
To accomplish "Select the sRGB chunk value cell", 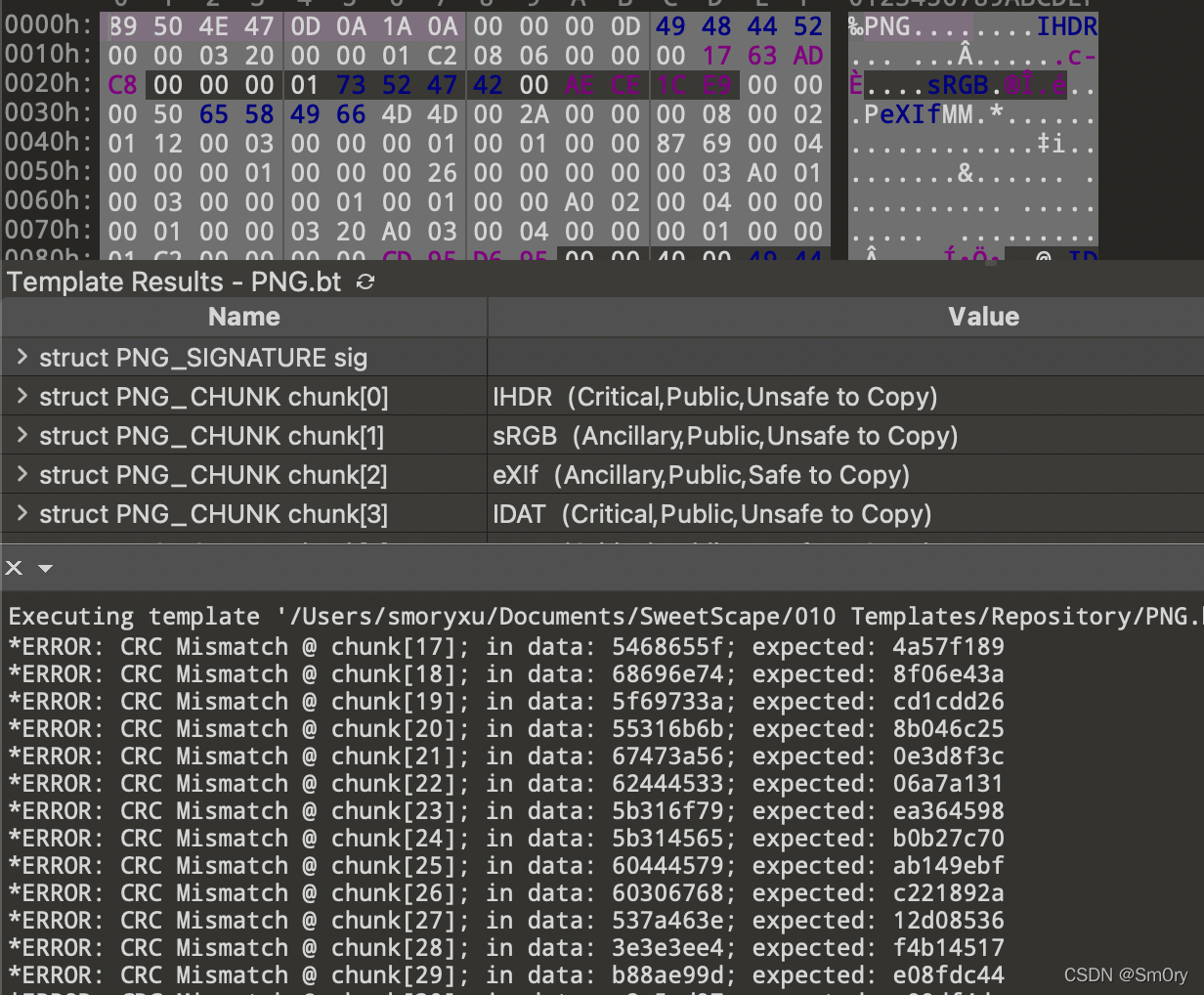I will pos(846,436).
